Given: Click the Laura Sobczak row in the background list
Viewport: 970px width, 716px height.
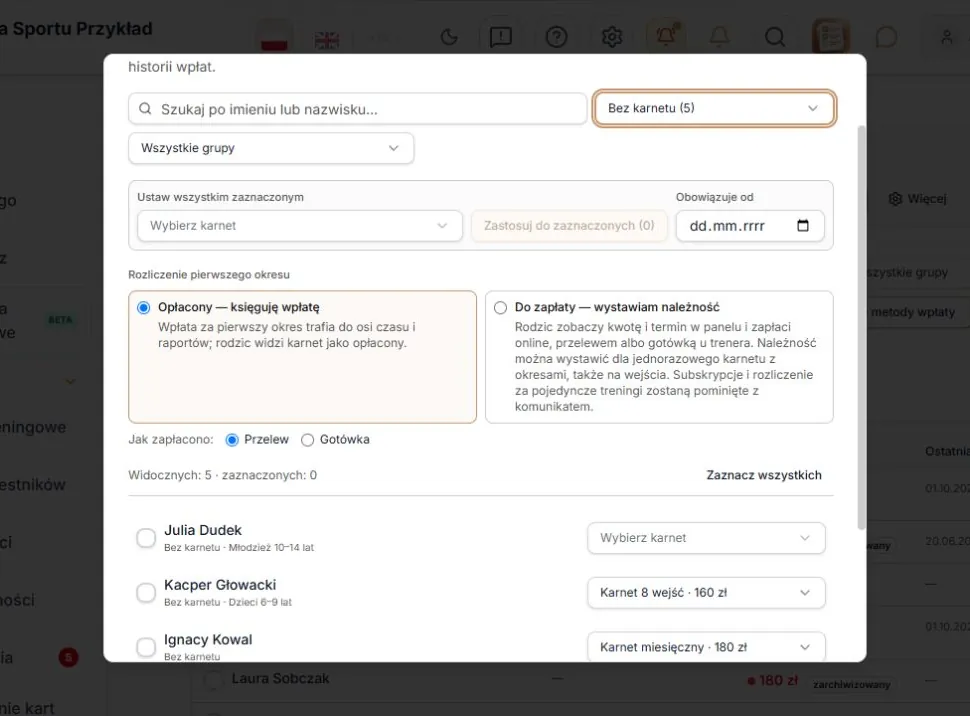Looking at the screenshot, I should click(x=580, y=679).
